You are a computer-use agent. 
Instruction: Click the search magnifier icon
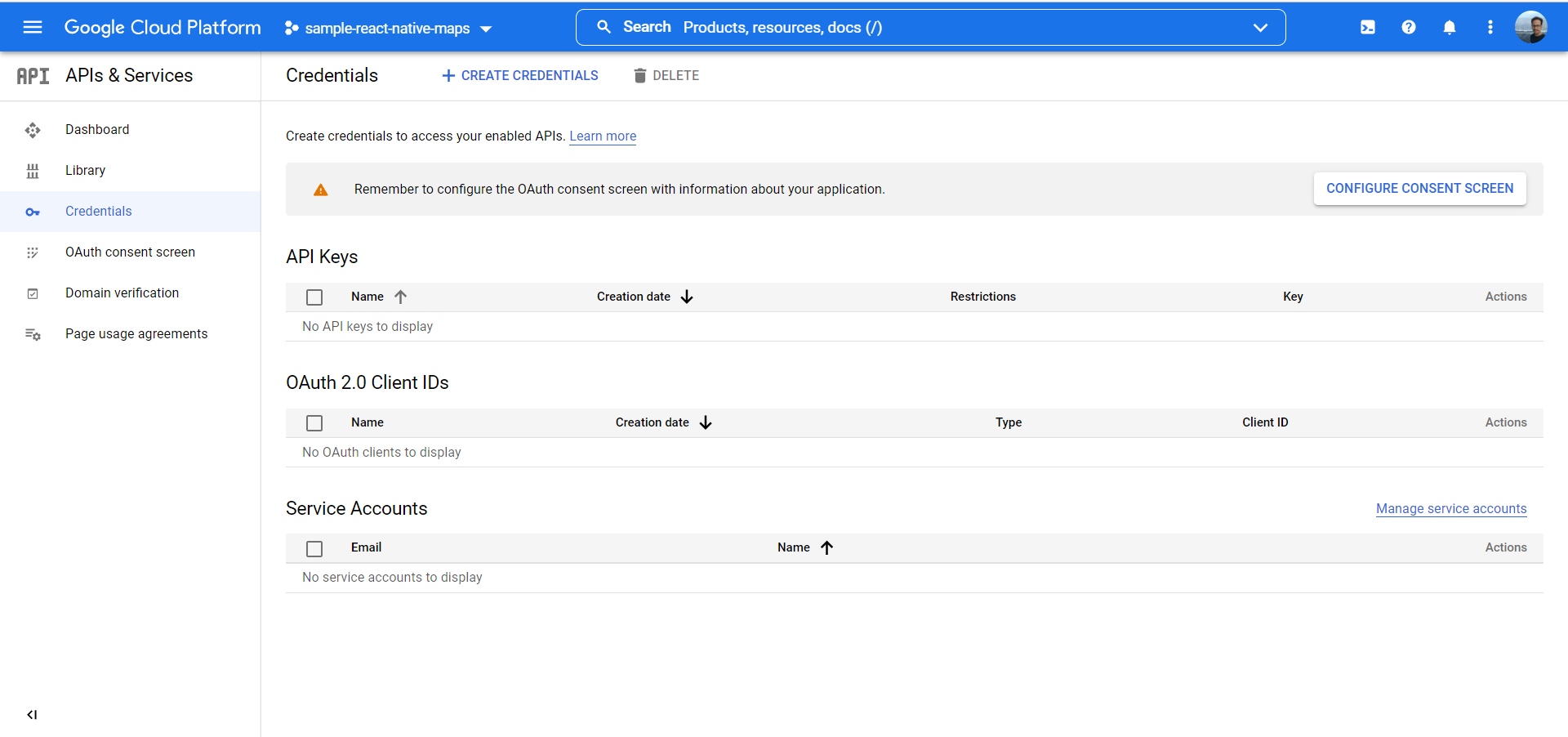coord(604,27)
